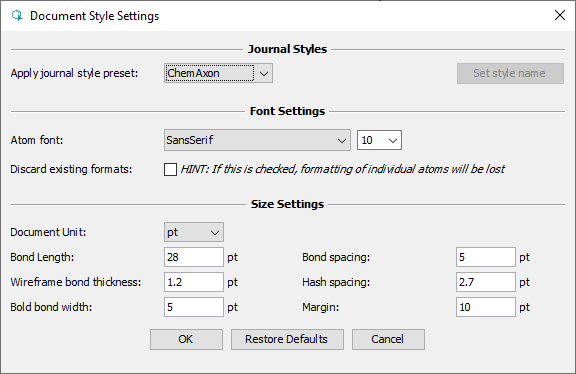Viewport: 576px width, 374px height.
Task: Click the Set style name button
Action: (510, 73)
